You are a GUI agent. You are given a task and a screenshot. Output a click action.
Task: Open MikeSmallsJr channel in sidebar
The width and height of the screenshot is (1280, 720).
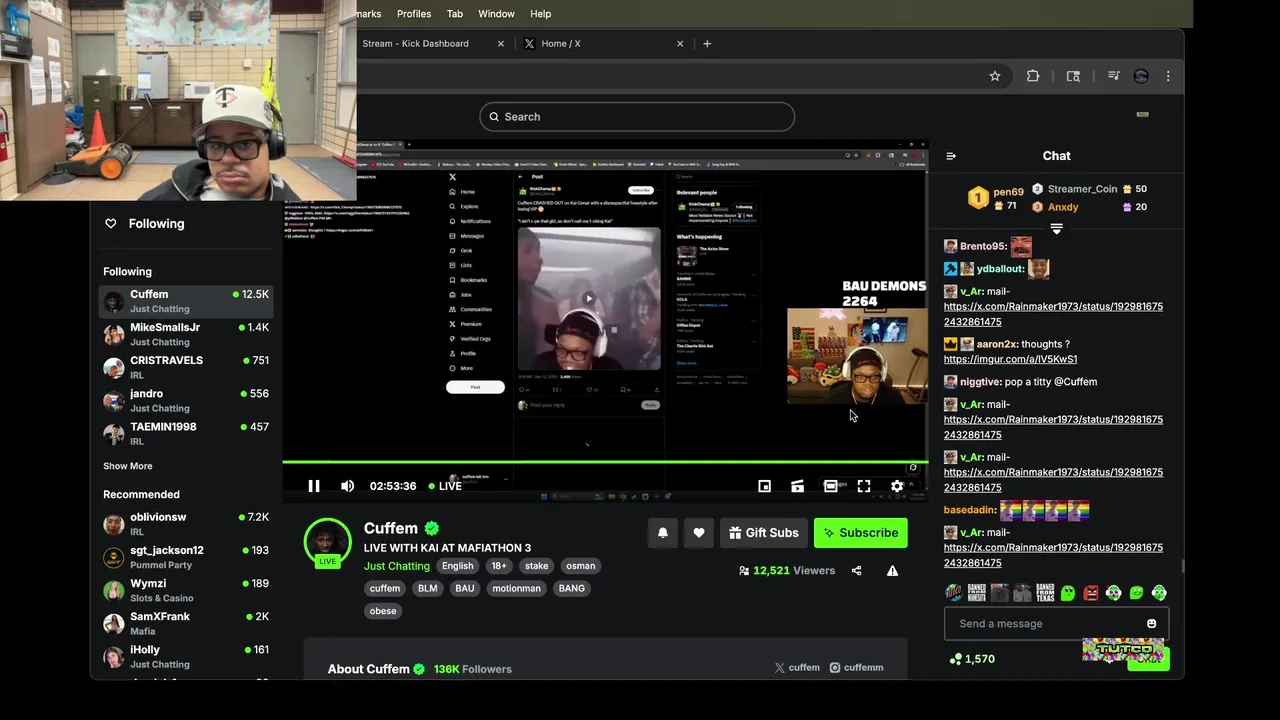tap(186, 334)
